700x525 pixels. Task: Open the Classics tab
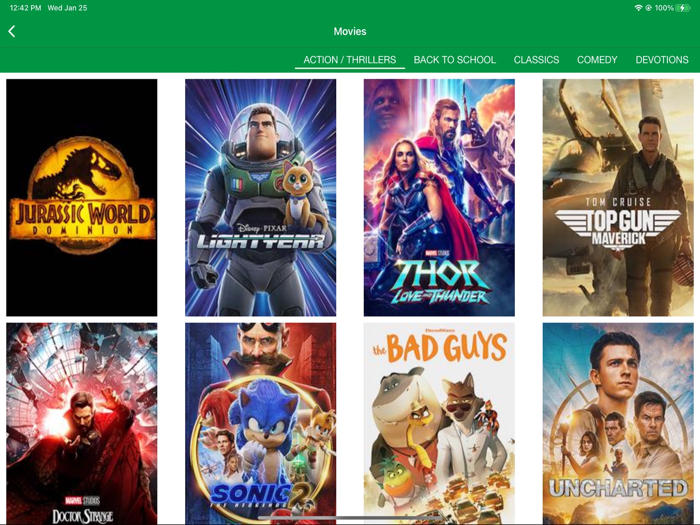536,60
